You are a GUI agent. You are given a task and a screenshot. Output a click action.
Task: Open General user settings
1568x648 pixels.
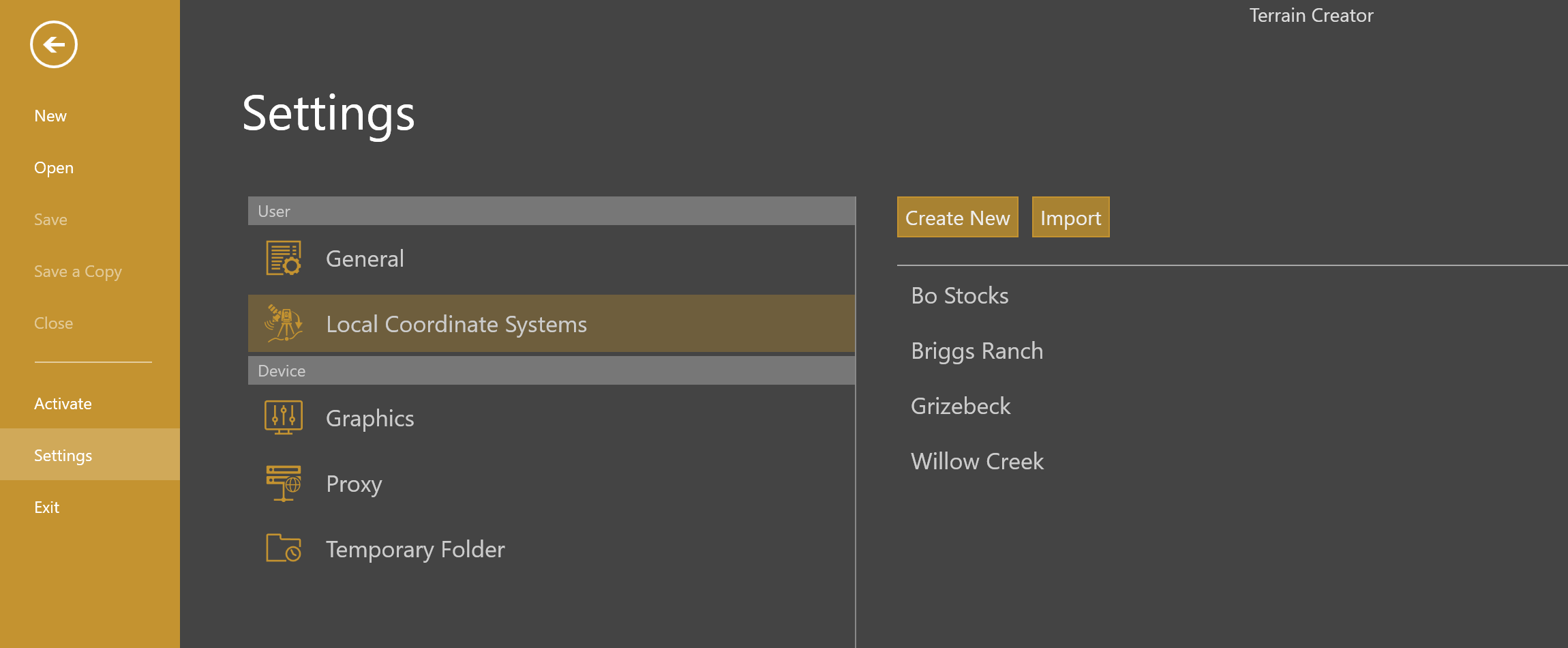click(x=365, y=259)
